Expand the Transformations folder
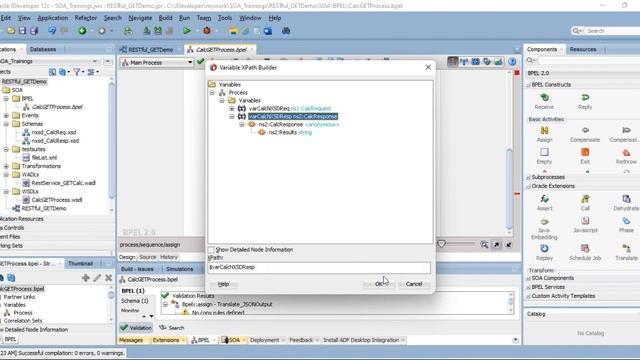This screenshot has width=640, height=360. tap(6, 166)
